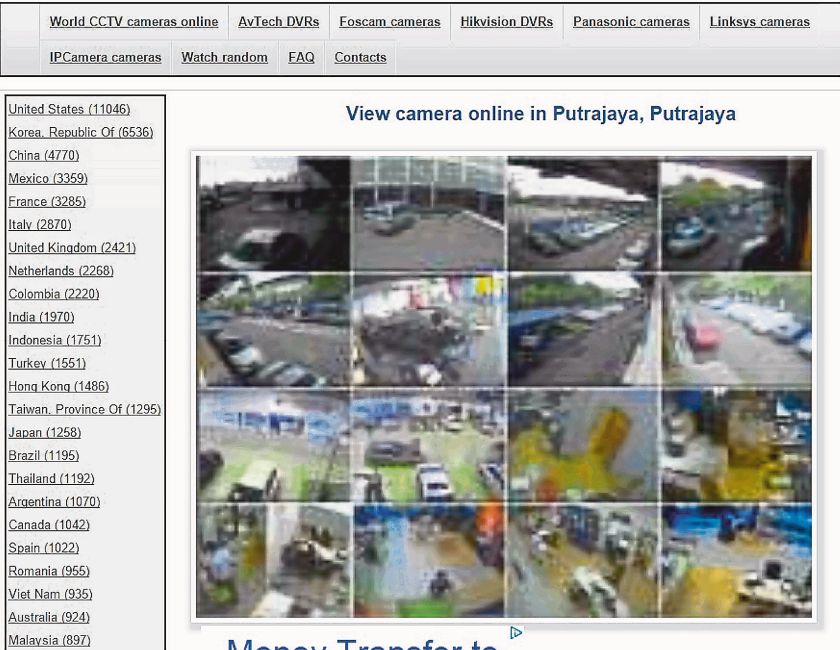This screenshot has height=650, width=840.
Task: Click the AdChoices triangle icon below the camera grid
Action: pos(514,632)
